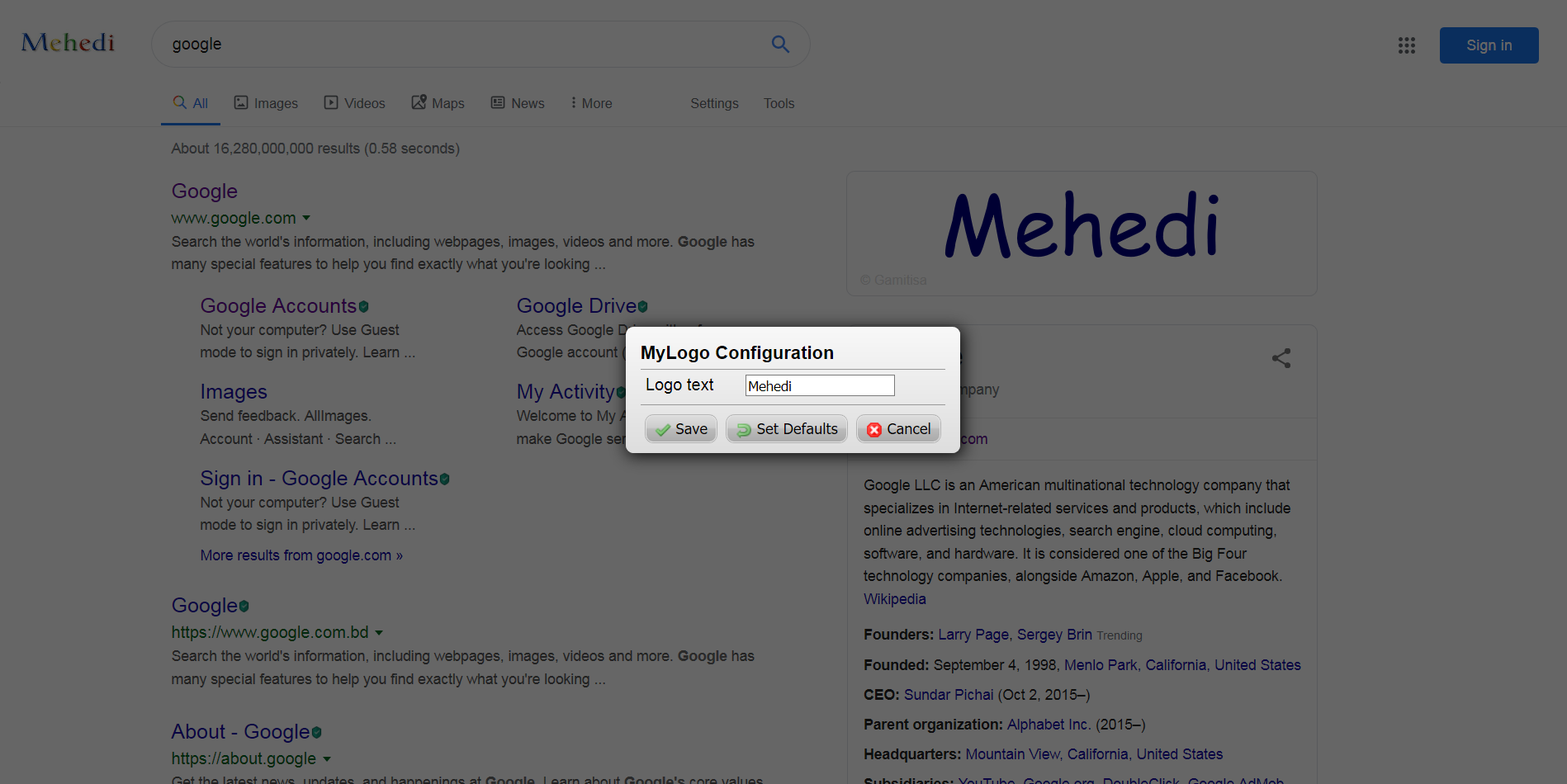Open the Sergey Brin founder link
1567x784 pixels.
(1054, 635)
